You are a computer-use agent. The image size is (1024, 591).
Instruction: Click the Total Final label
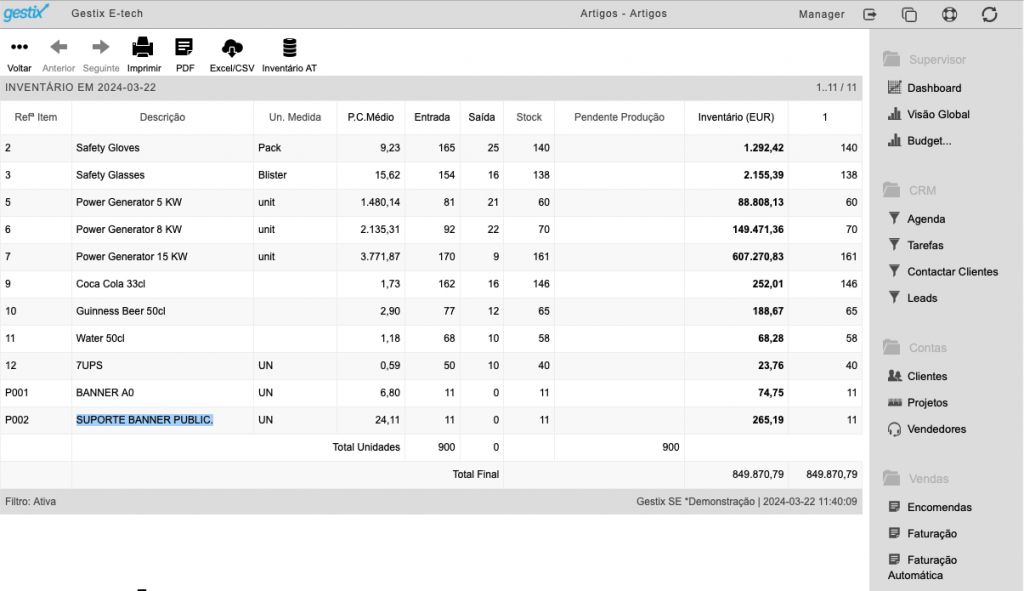[475, 475]
